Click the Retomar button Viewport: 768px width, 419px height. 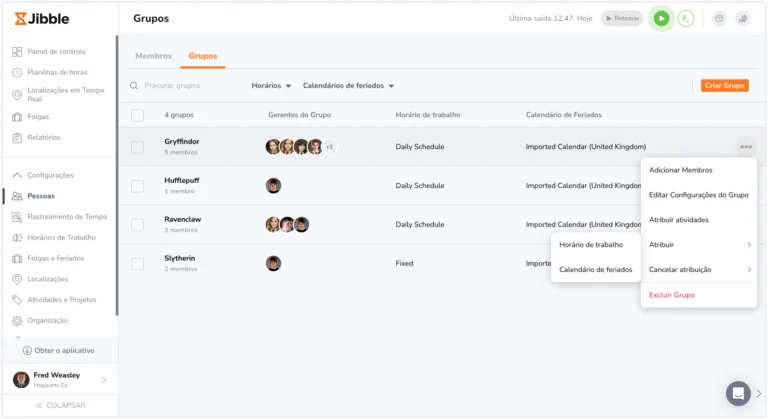pyautogui.click(x=622, y=19)
